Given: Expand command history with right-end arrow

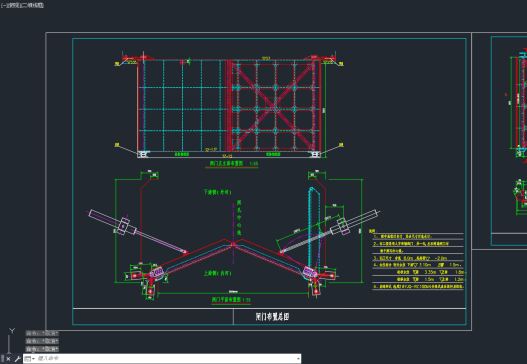Looking at the screenshot, I should pyautogui.click(x=298, y=359).
